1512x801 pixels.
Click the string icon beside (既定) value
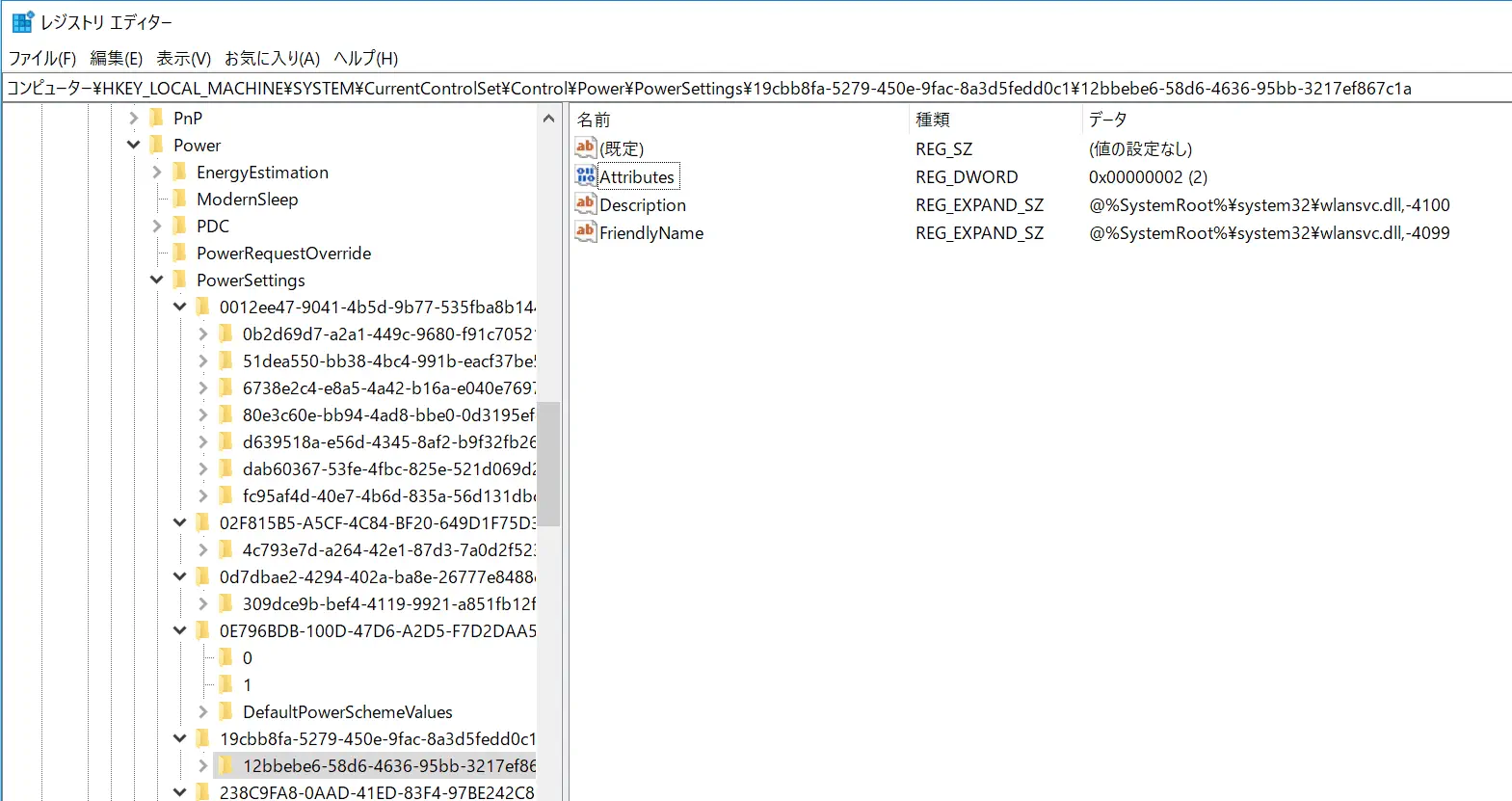pos(586,148)
